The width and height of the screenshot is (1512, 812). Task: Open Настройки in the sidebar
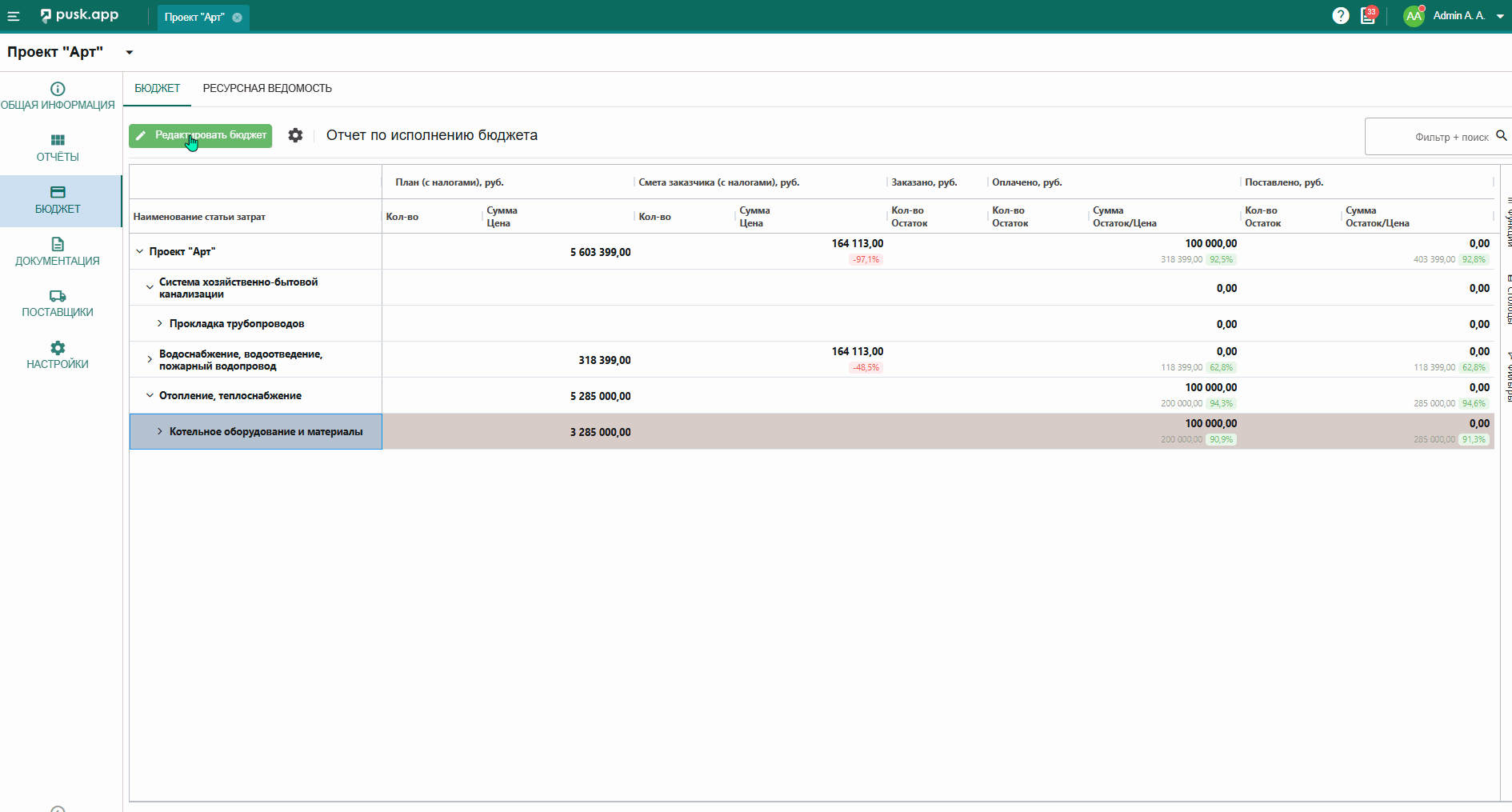click(58, 355)
